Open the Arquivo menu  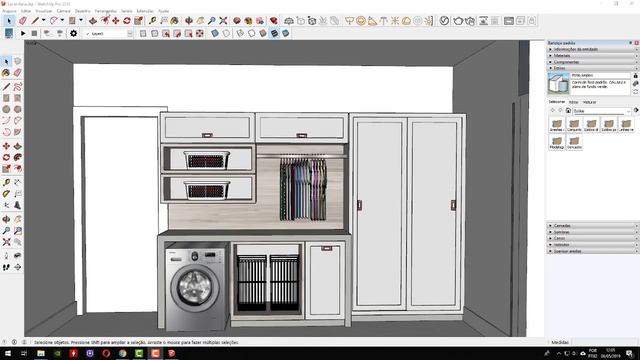click(9, 11)
